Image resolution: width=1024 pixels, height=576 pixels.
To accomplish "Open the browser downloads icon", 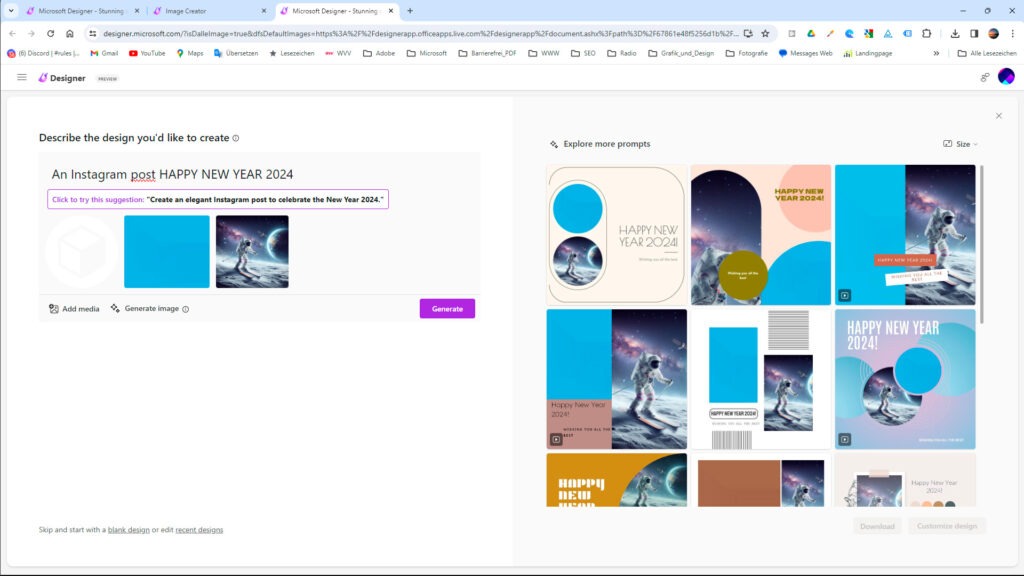I will coord(955,33).
